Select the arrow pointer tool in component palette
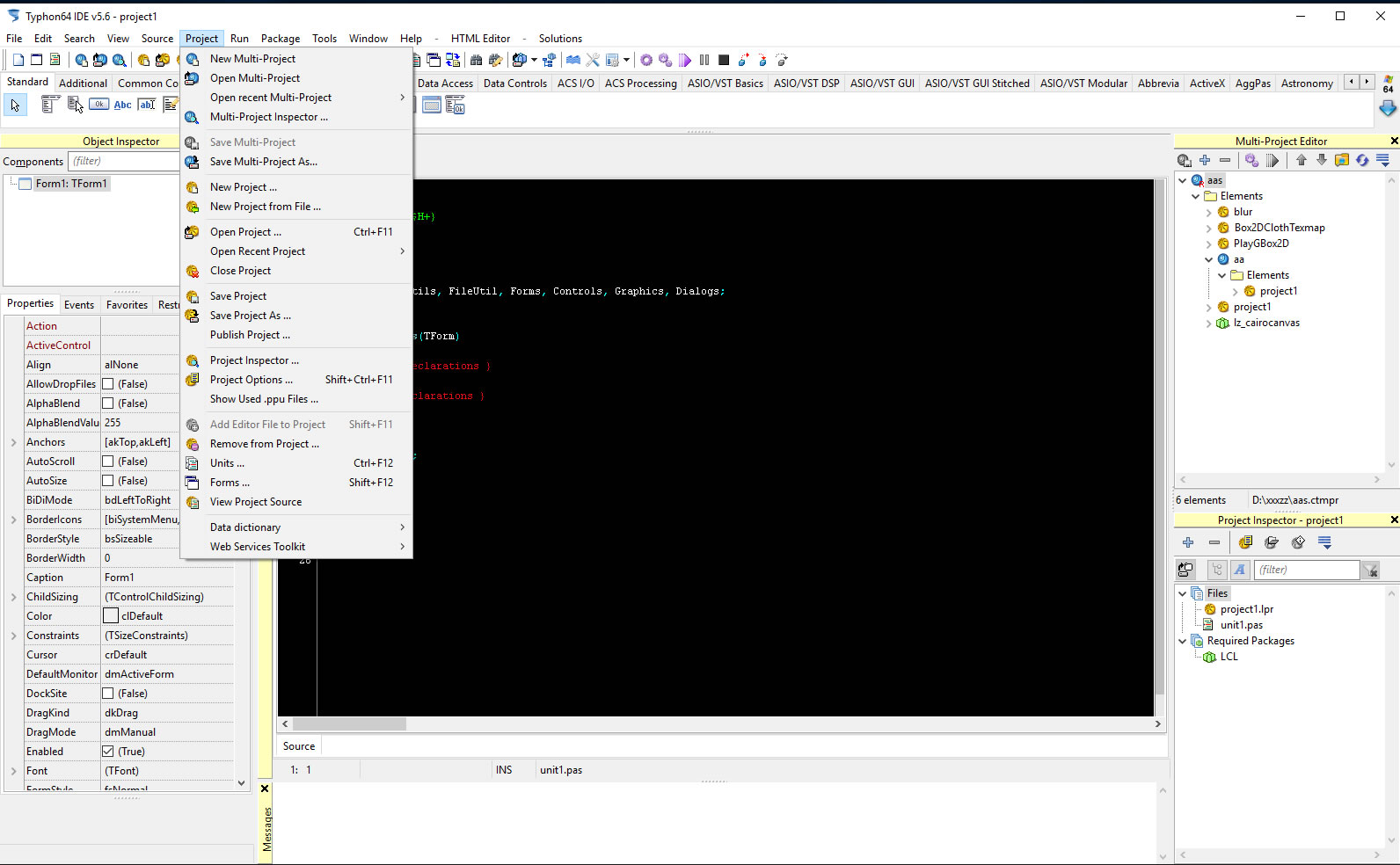 15,105
